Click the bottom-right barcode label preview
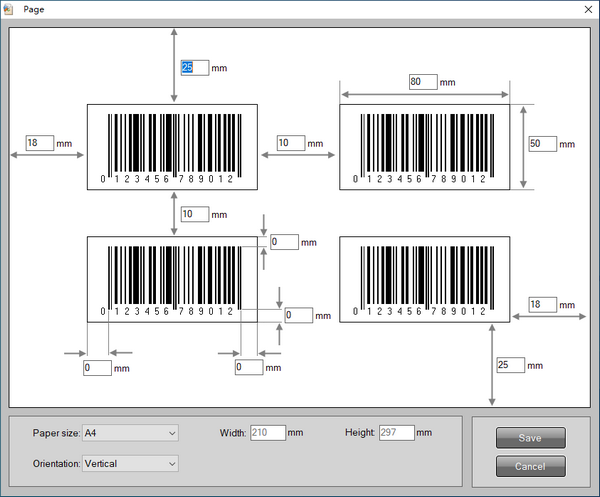The width and height of the screenshot is (600, 497). pyautogui.click(x=425, y=279)
